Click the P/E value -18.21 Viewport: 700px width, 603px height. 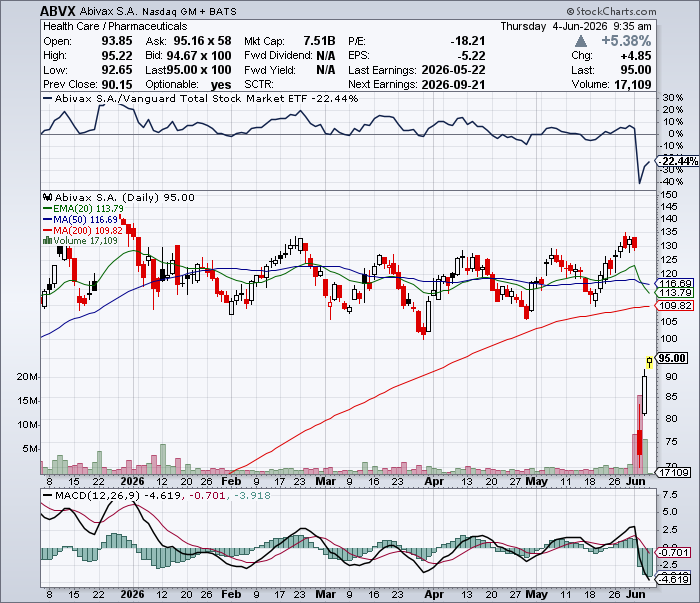point(467,41)
